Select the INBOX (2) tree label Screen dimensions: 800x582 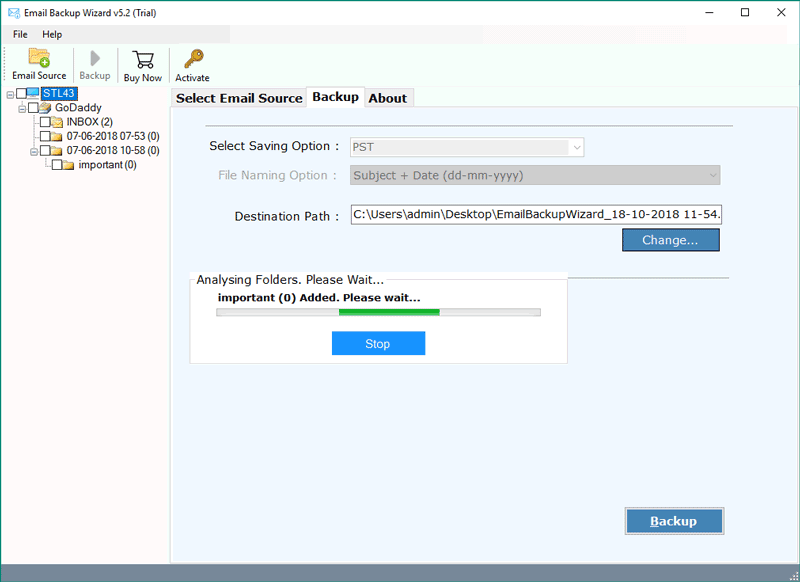coord(89,122)
